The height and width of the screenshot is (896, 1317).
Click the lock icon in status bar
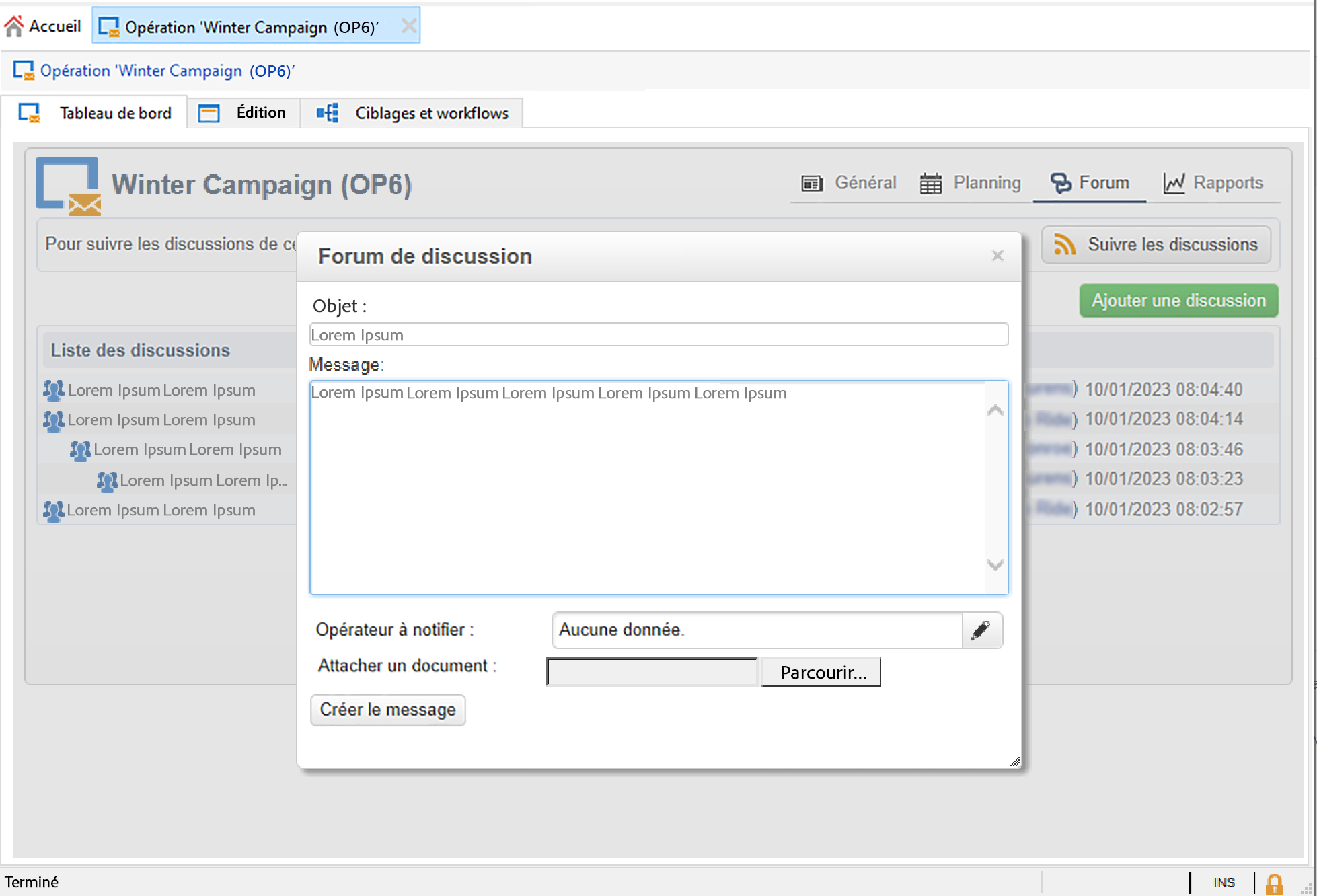coord(1274,883)
